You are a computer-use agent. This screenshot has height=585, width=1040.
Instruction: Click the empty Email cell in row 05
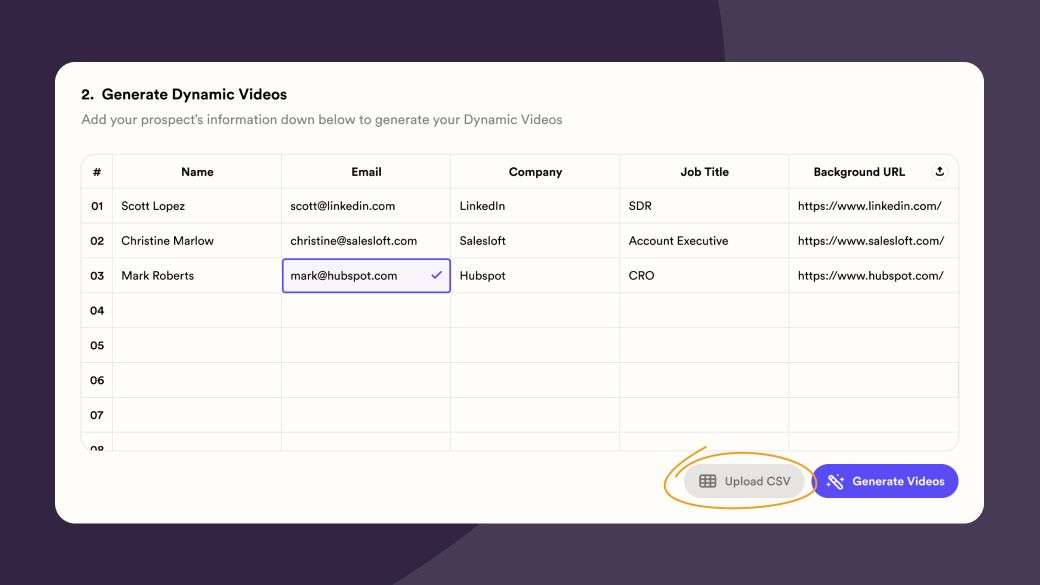(366, 345)
